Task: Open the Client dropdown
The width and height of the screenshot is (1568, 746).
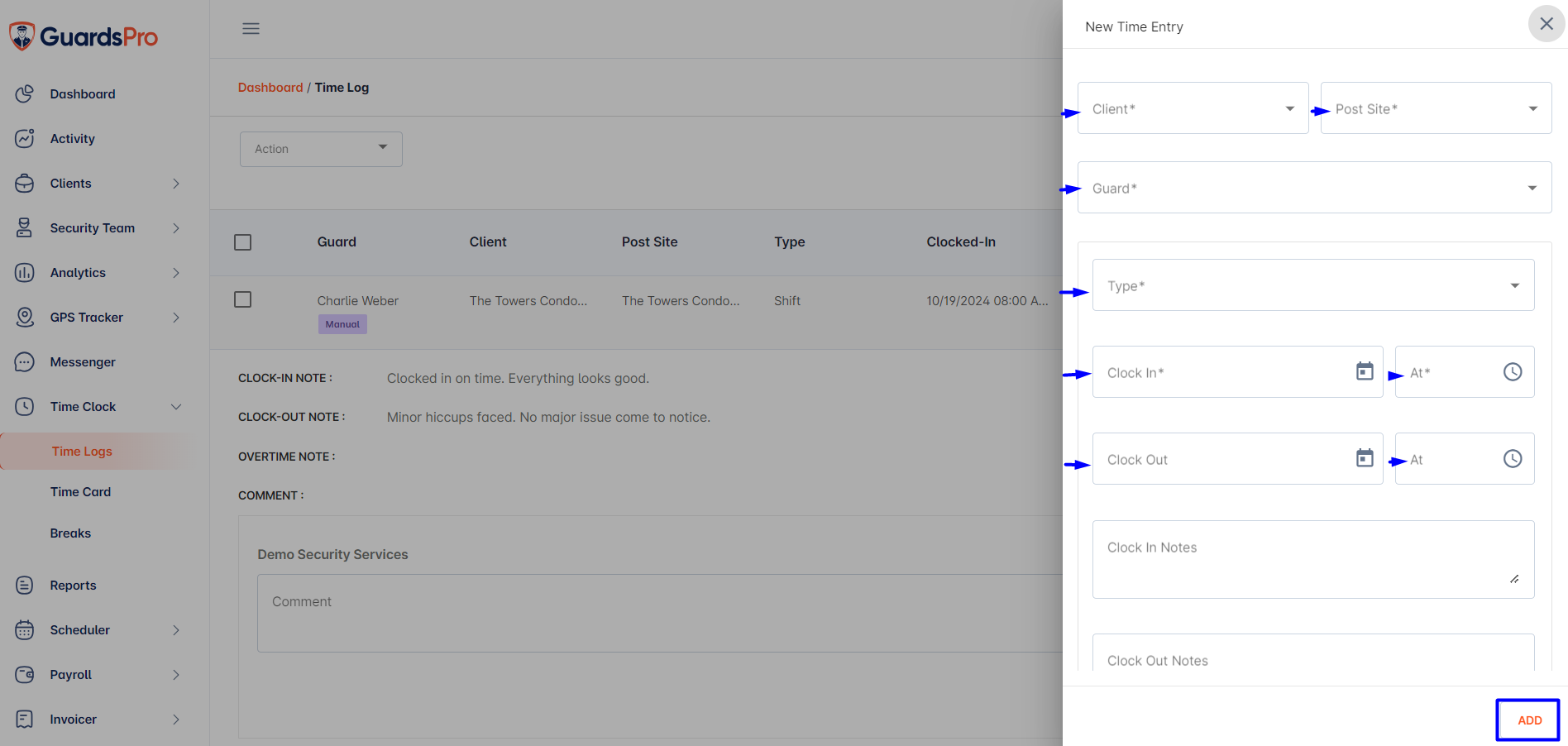Action: point(1193,108)
